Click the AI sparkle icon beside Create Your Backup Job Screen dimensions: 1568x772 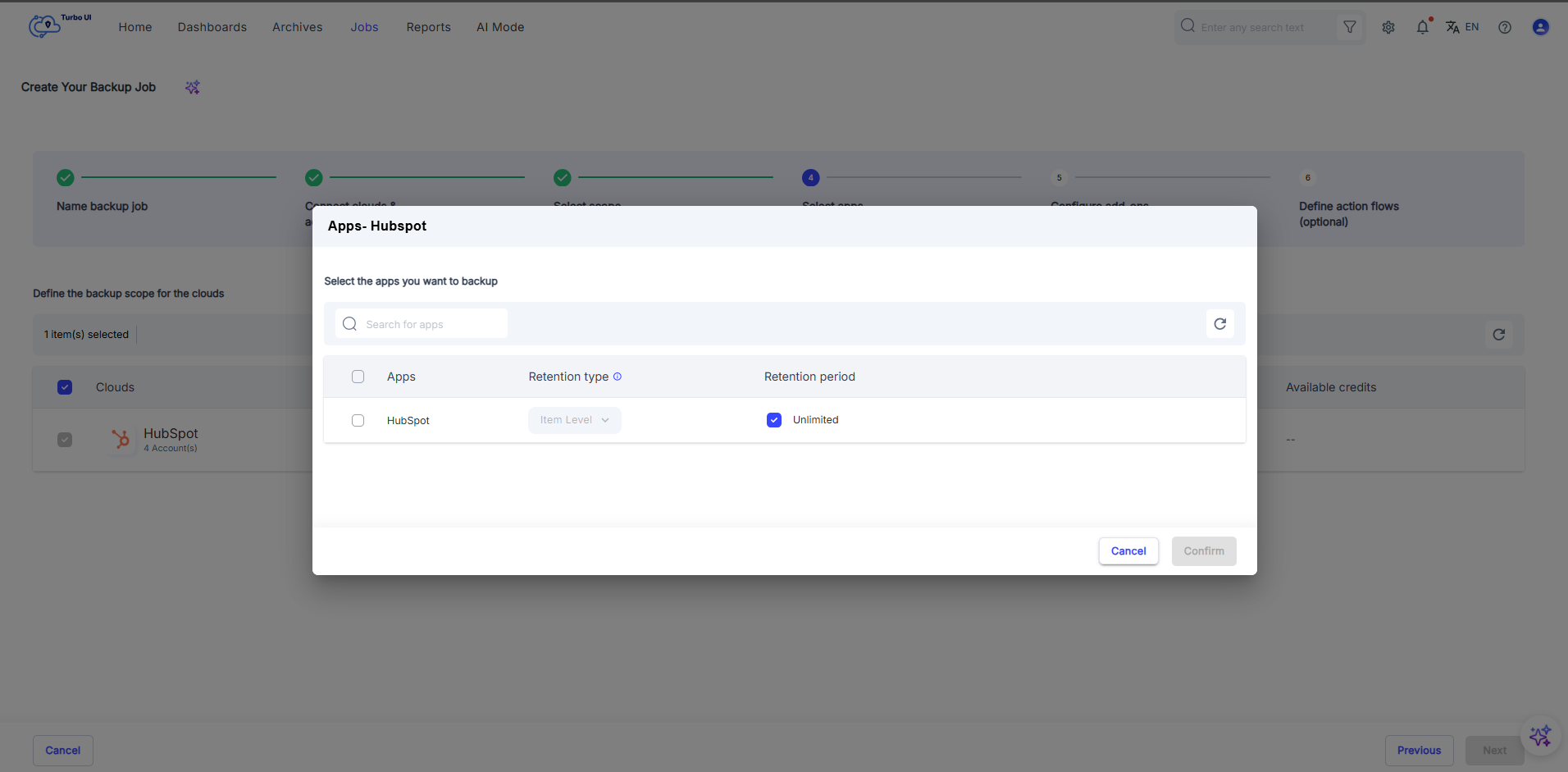tap(192, 87)
